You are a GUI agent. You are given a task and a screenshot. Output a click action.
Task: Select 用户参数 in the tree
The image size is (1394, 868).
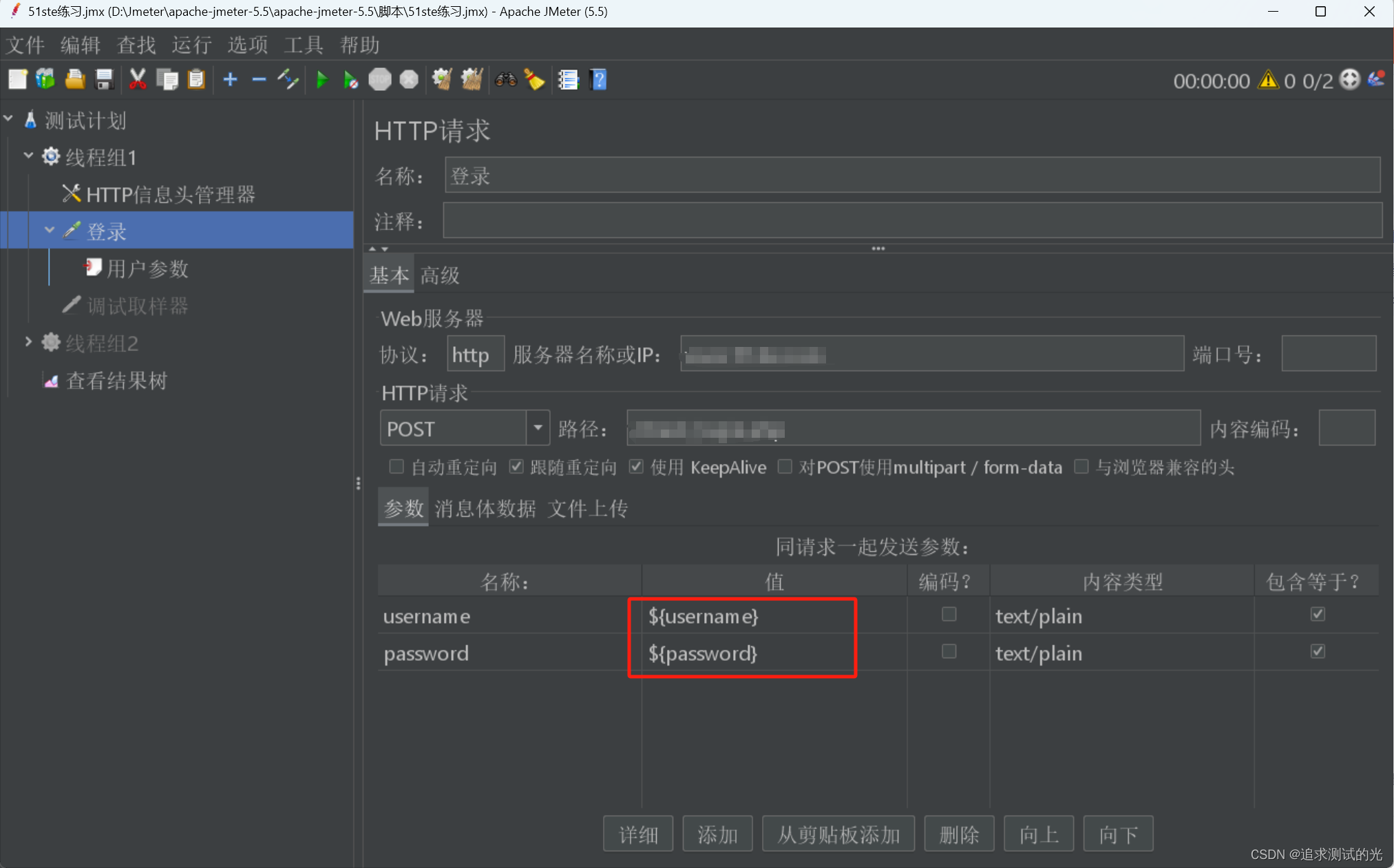[136, 268]
